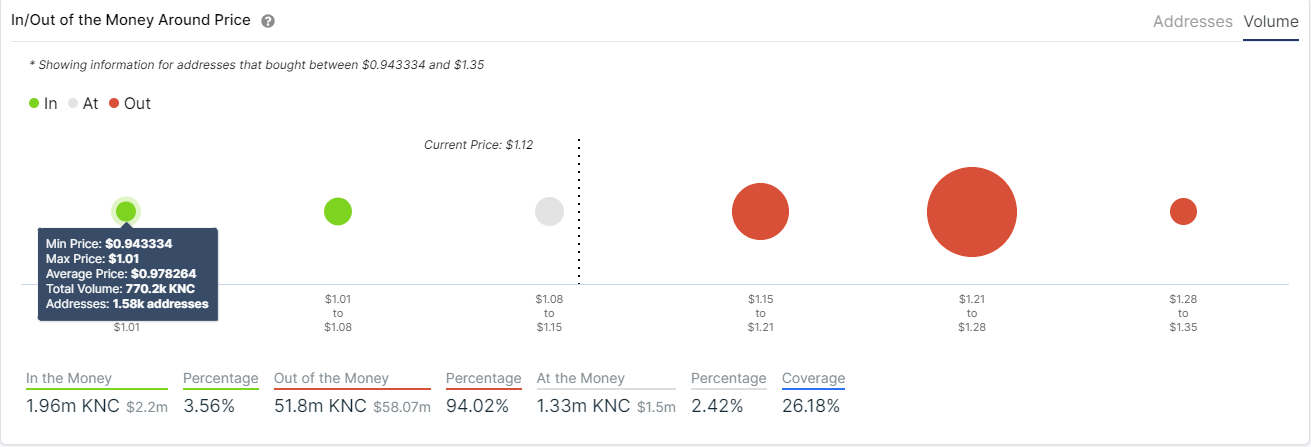Click red bubble for $1.15 to $1.21
The height and width of the screenshot is (447, 1311).
[x=760, y=212]
